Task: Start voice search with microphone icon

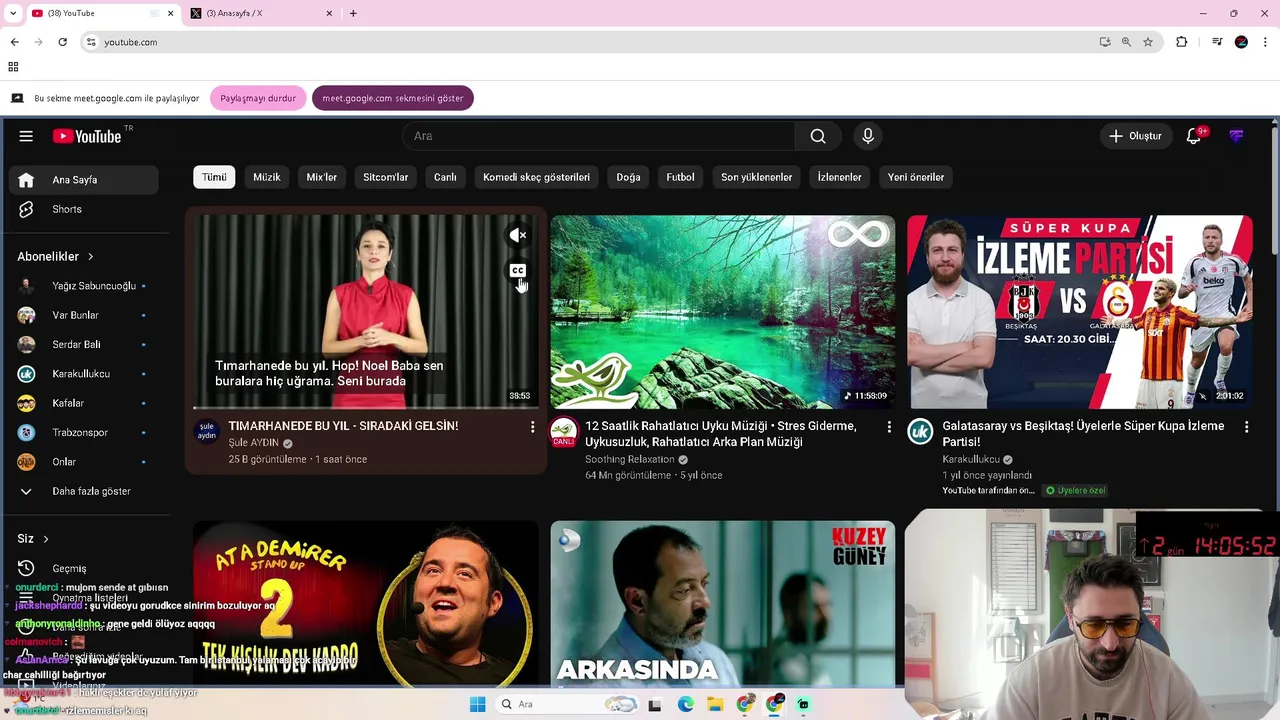Action: click(x=868, y=136)
